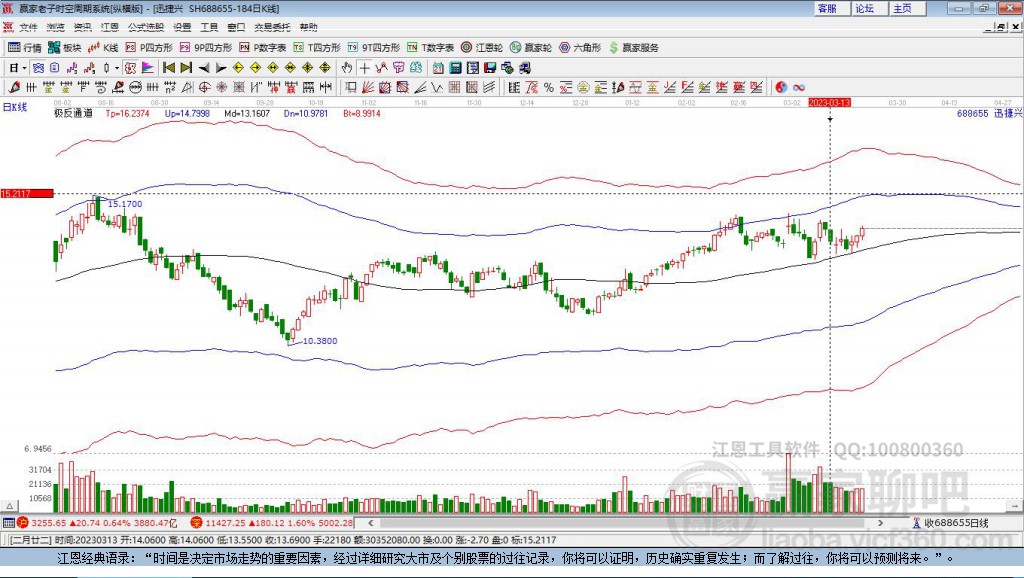This screenshot has width=1024, height=578.
Task: Open the 江恩轮 Gann wheel
Action: 482,48
